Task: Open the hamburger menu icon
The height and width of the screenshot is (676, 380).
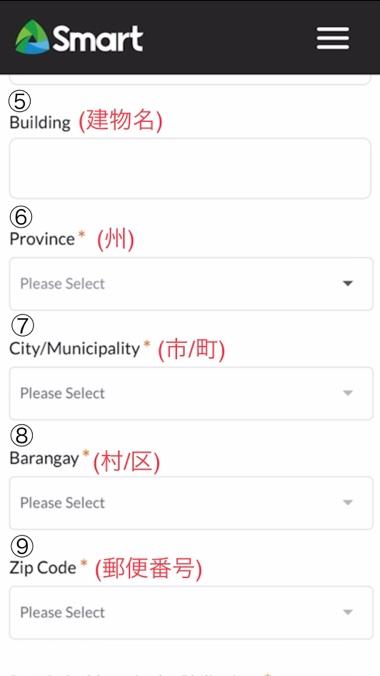Action: 333,38
